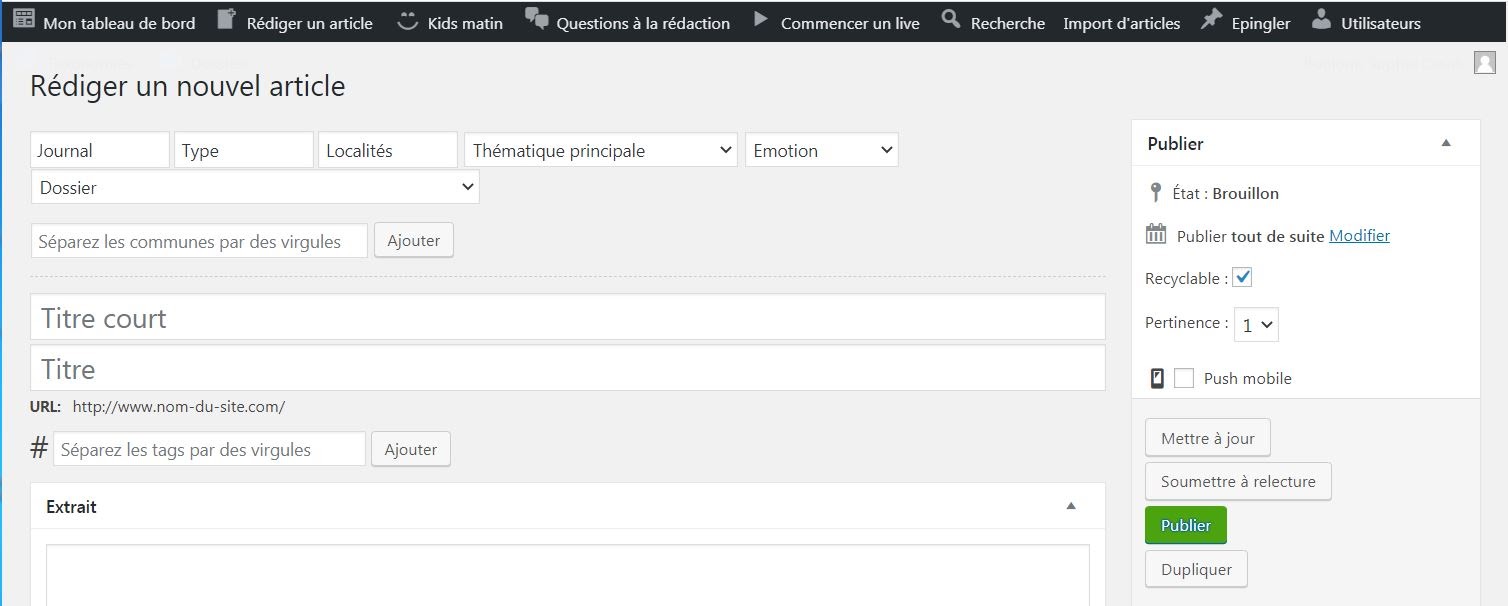Expand the Dossier select list
Viewport: 1508px width, 606px height.
pyautogui.click(x=255, y=187)
